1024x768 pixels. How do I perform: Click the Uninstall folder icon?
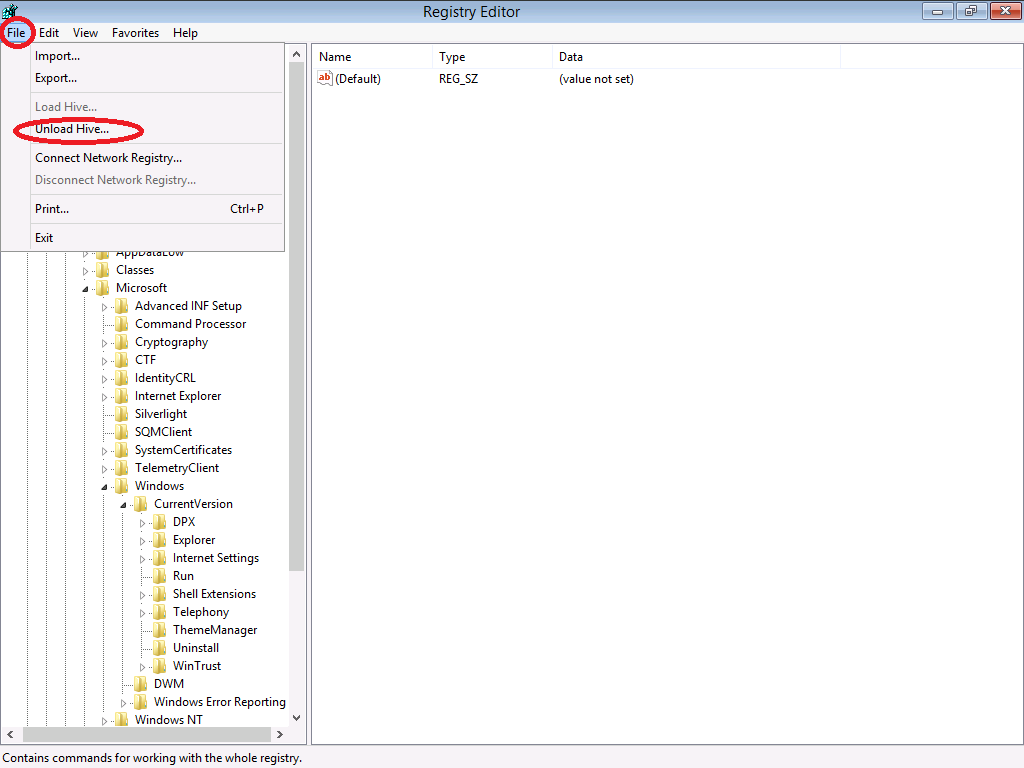pos(160,648)
